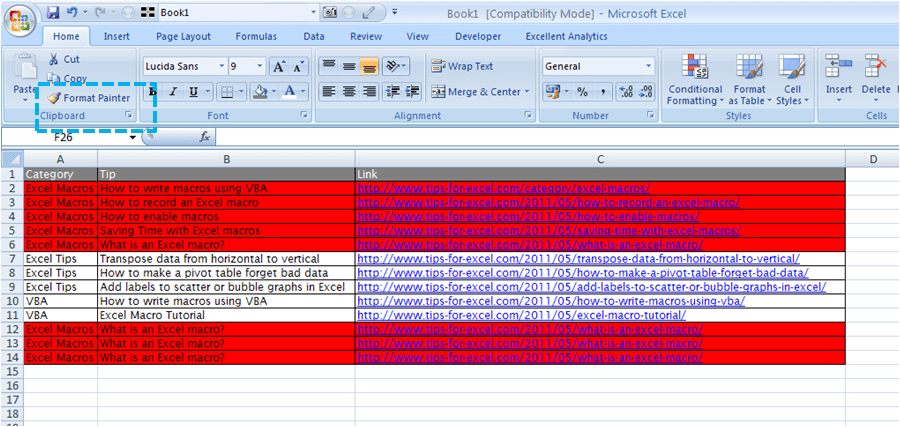Click the fx Insert Function button
Viewport: 900px width, 427px height.
(x=204, y=137)
